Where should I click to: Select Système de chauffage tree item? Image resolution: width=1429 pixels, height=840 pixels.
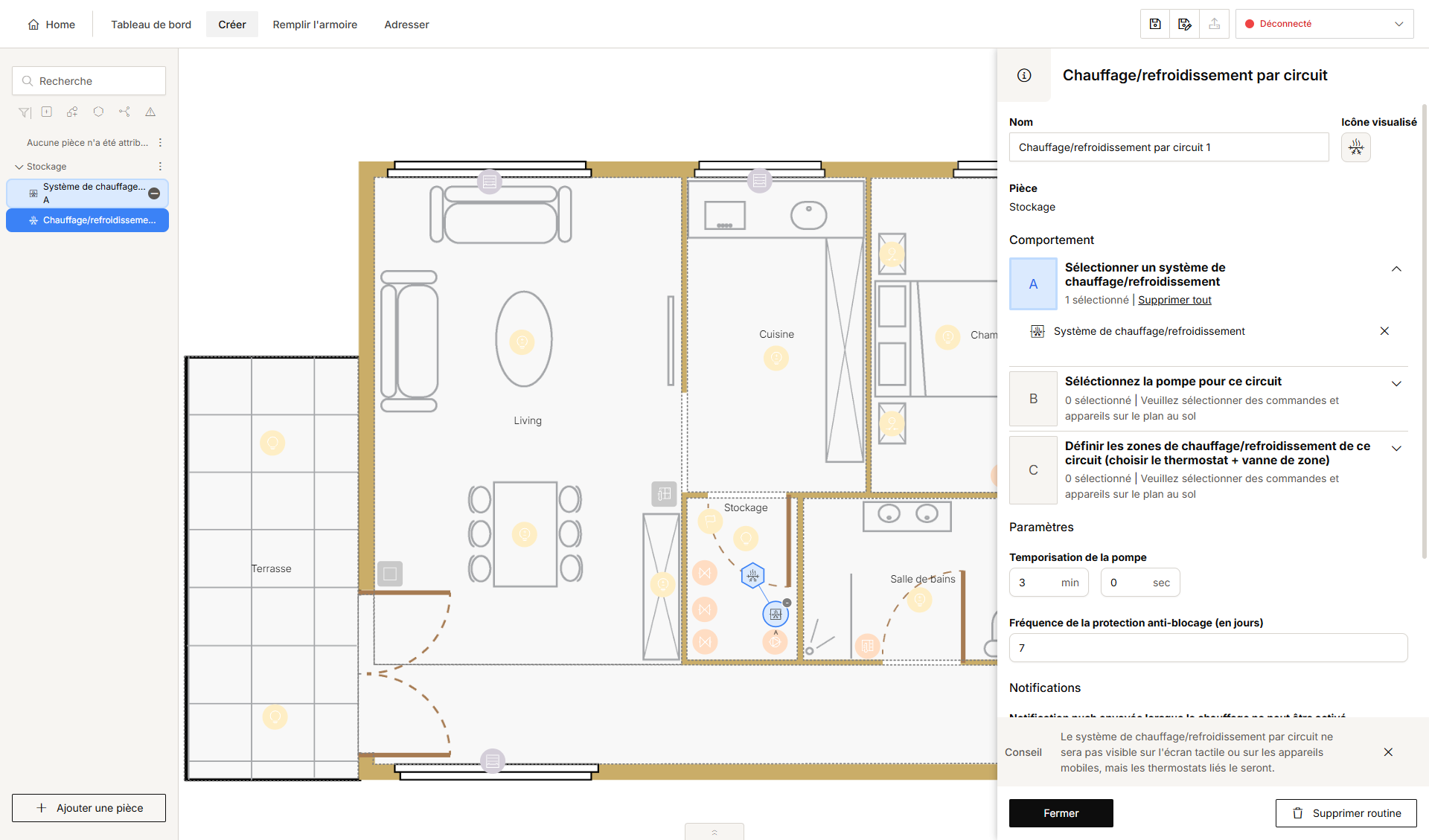pos(87,193)
